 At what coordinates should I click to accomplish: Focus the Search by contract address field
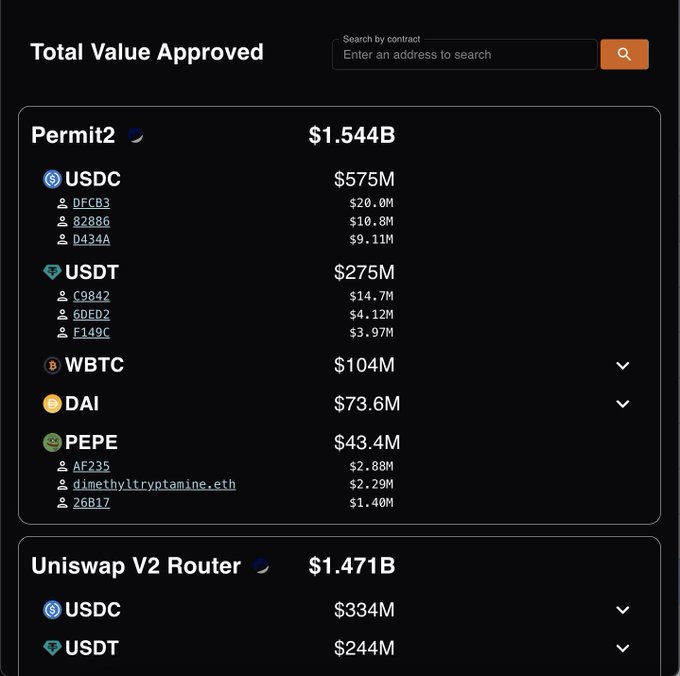coord(464,55)
